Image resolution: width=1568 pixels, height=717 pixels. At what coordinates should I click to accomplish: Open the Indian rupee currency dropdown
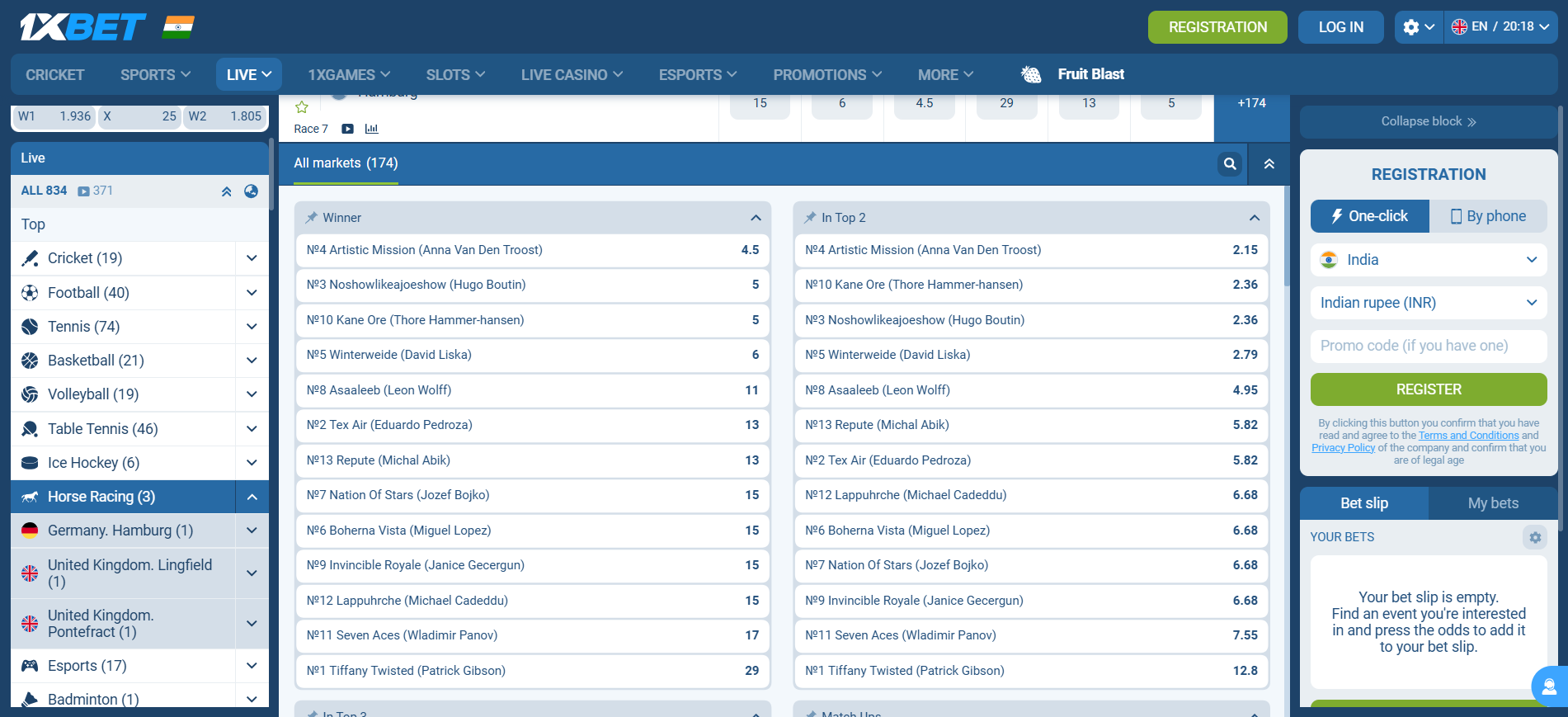click(x=1428, y=303)
